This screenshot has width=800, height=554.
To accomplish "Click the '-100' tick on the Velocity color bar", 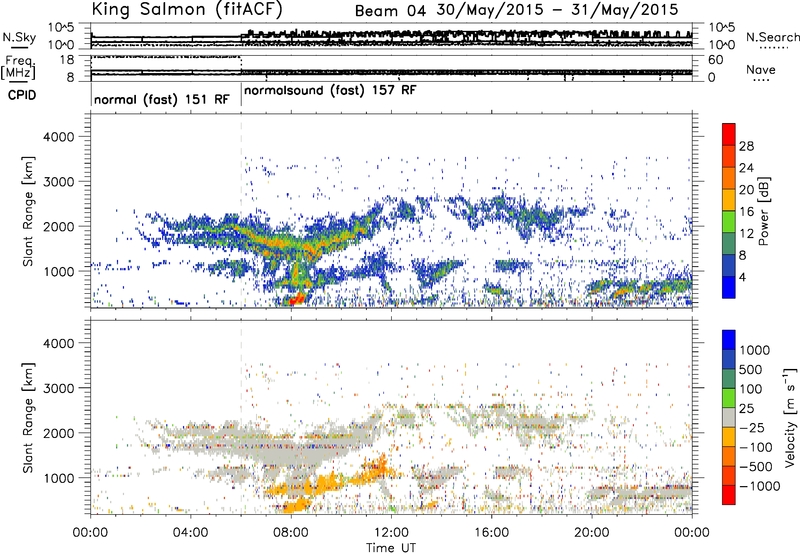I will coord(756,447).
